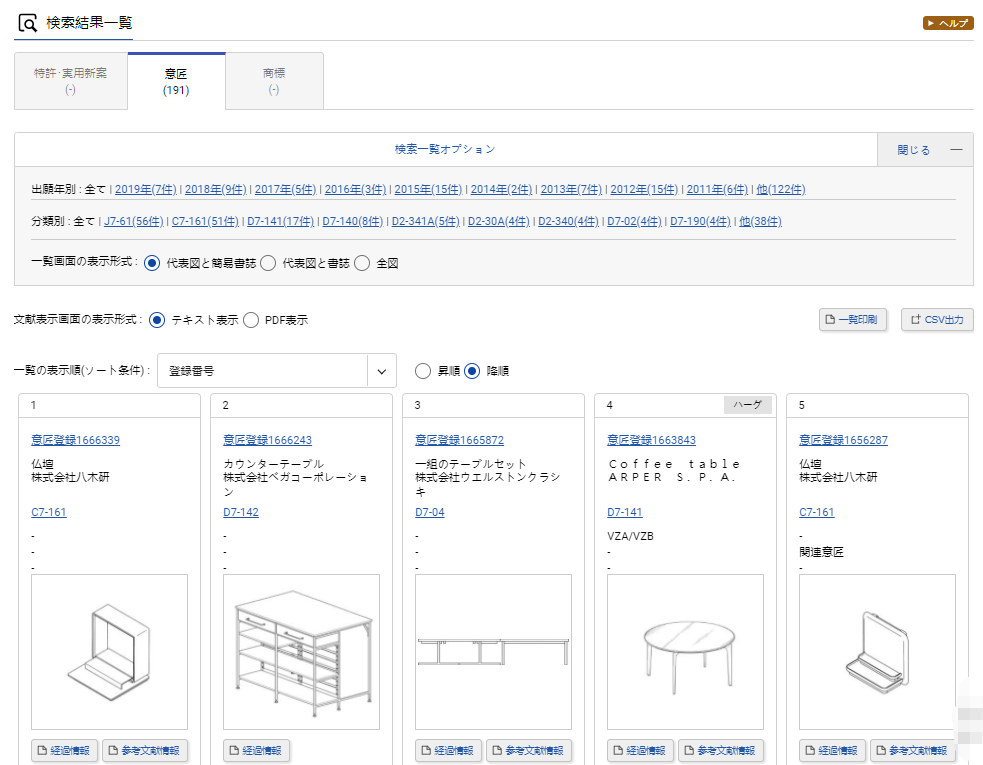
Task: Enable 昇順 ascending sort order
Action: pos(424,371)
